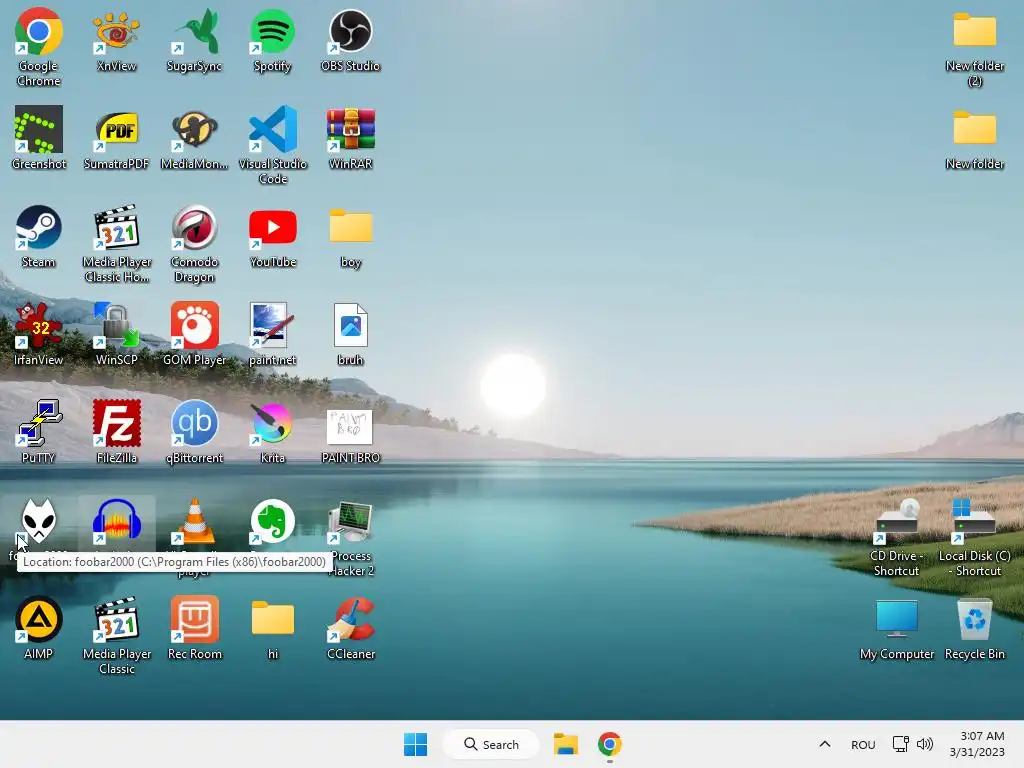This screenshot has height=768, width=1024.
Task: Click the PuTTY desktop icon
Action: [39, 423]
